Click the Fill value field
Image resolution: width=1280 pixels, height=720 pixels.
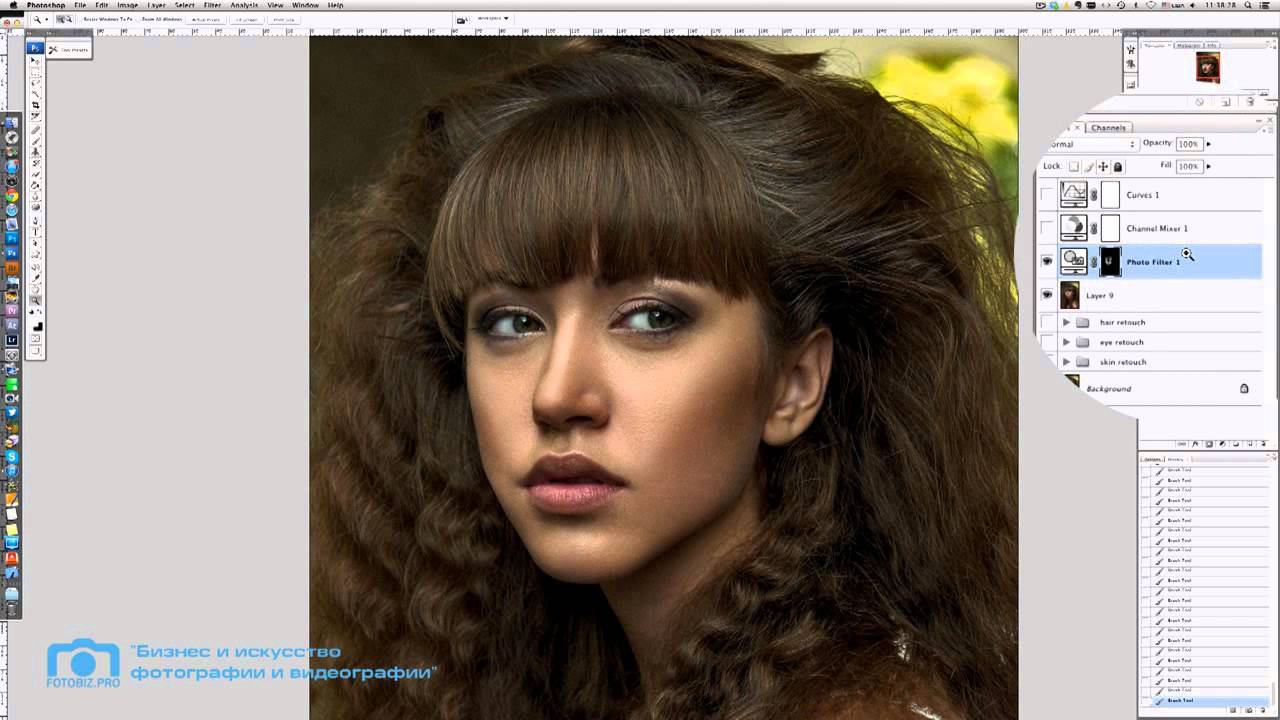coord(1188,166)
